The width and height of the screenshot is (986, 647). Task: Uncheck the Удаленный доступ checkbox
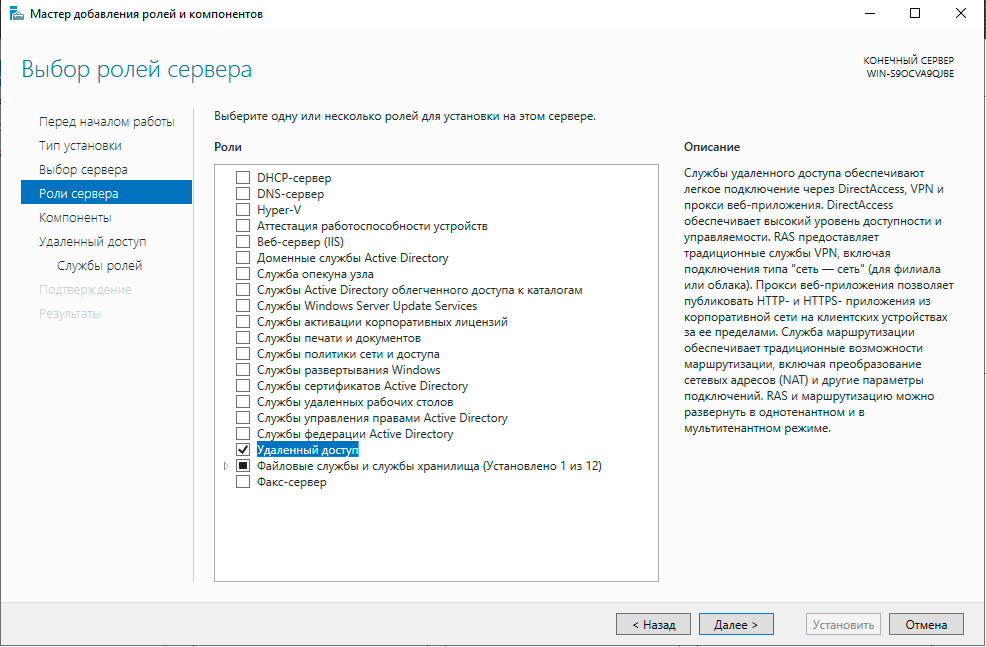pos(243,450)
